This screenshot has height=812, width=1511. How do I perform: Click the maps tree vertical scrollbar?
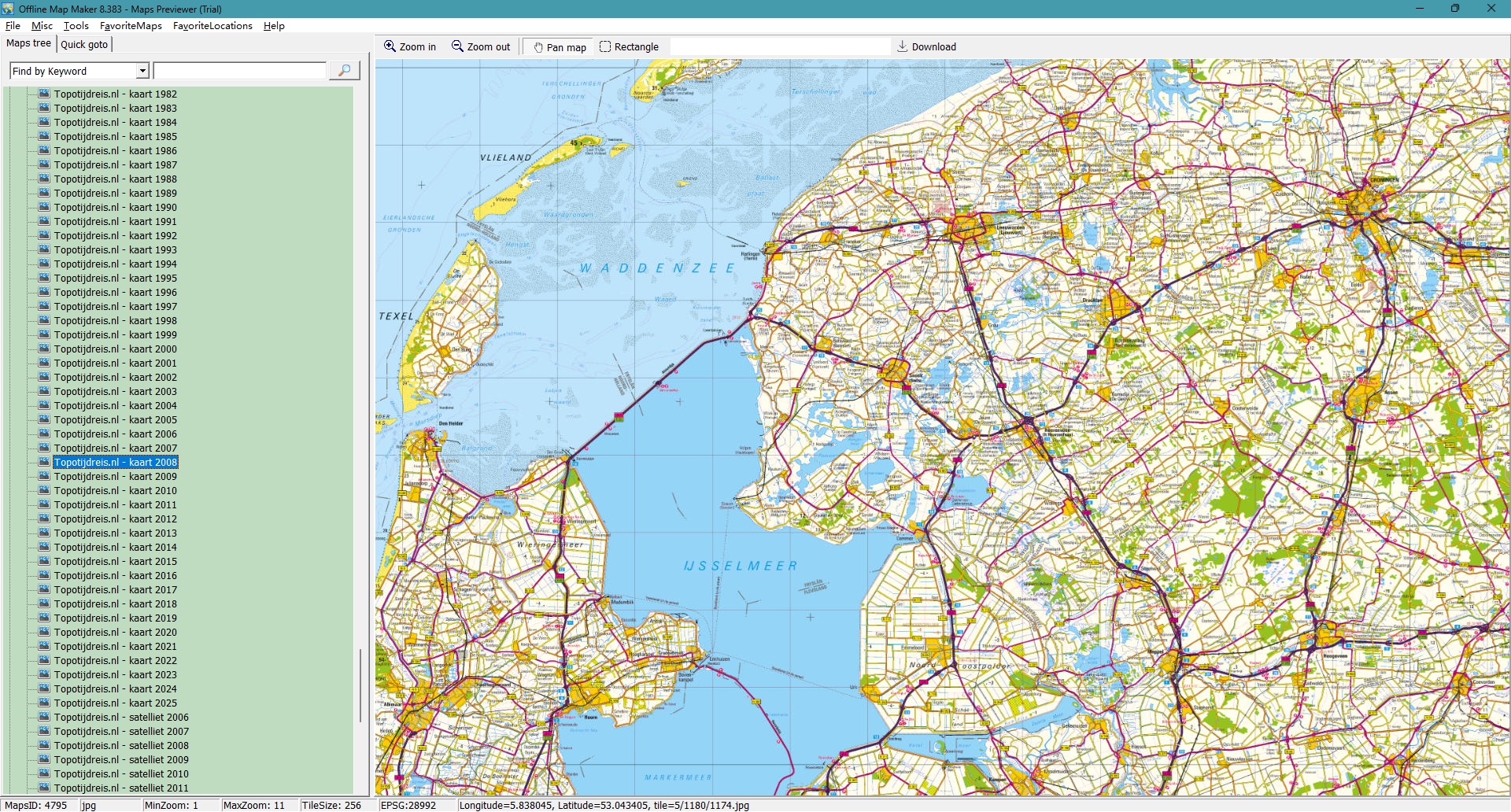(360, 685)
